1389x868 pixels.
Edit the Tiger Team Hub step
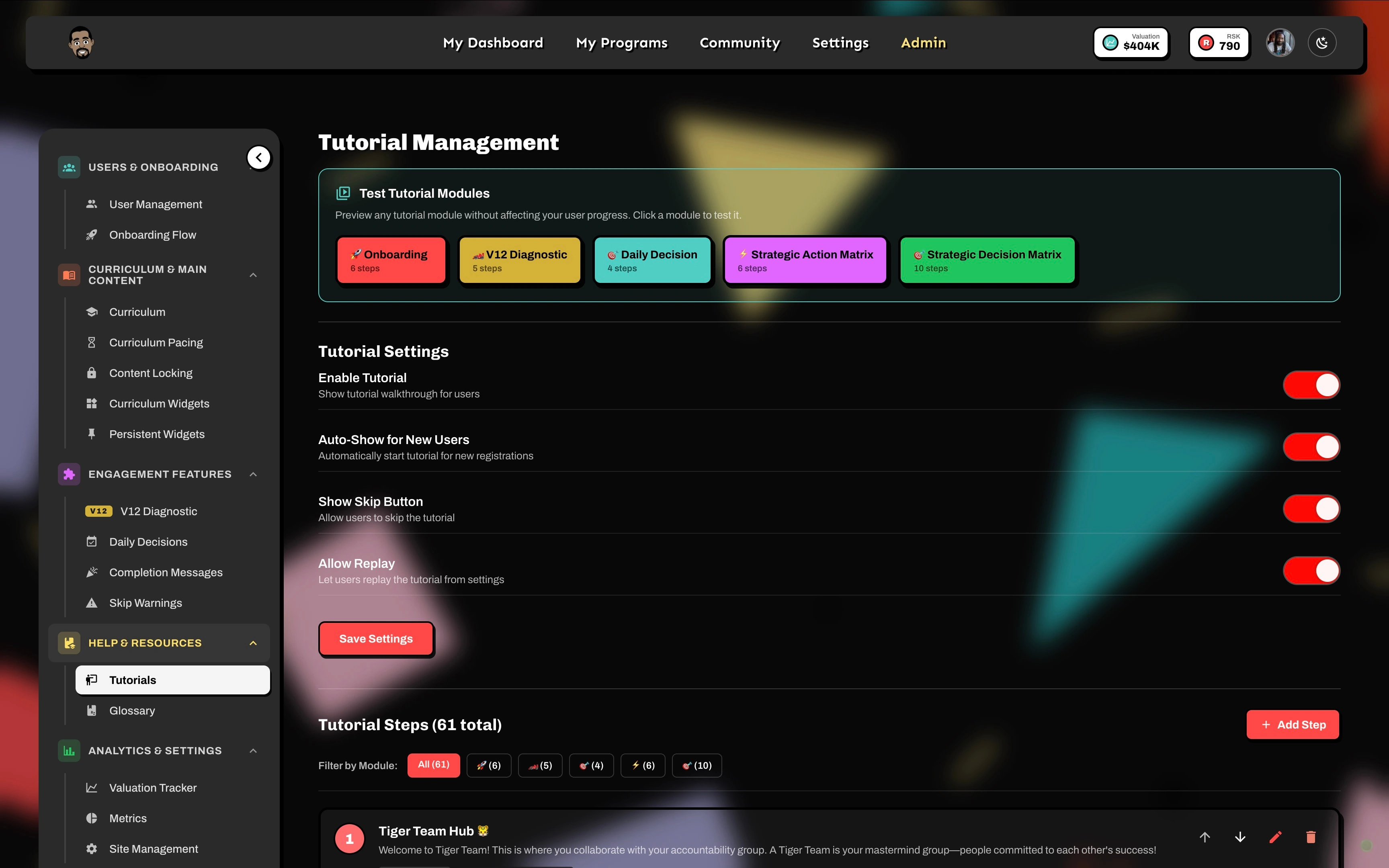1275,837
